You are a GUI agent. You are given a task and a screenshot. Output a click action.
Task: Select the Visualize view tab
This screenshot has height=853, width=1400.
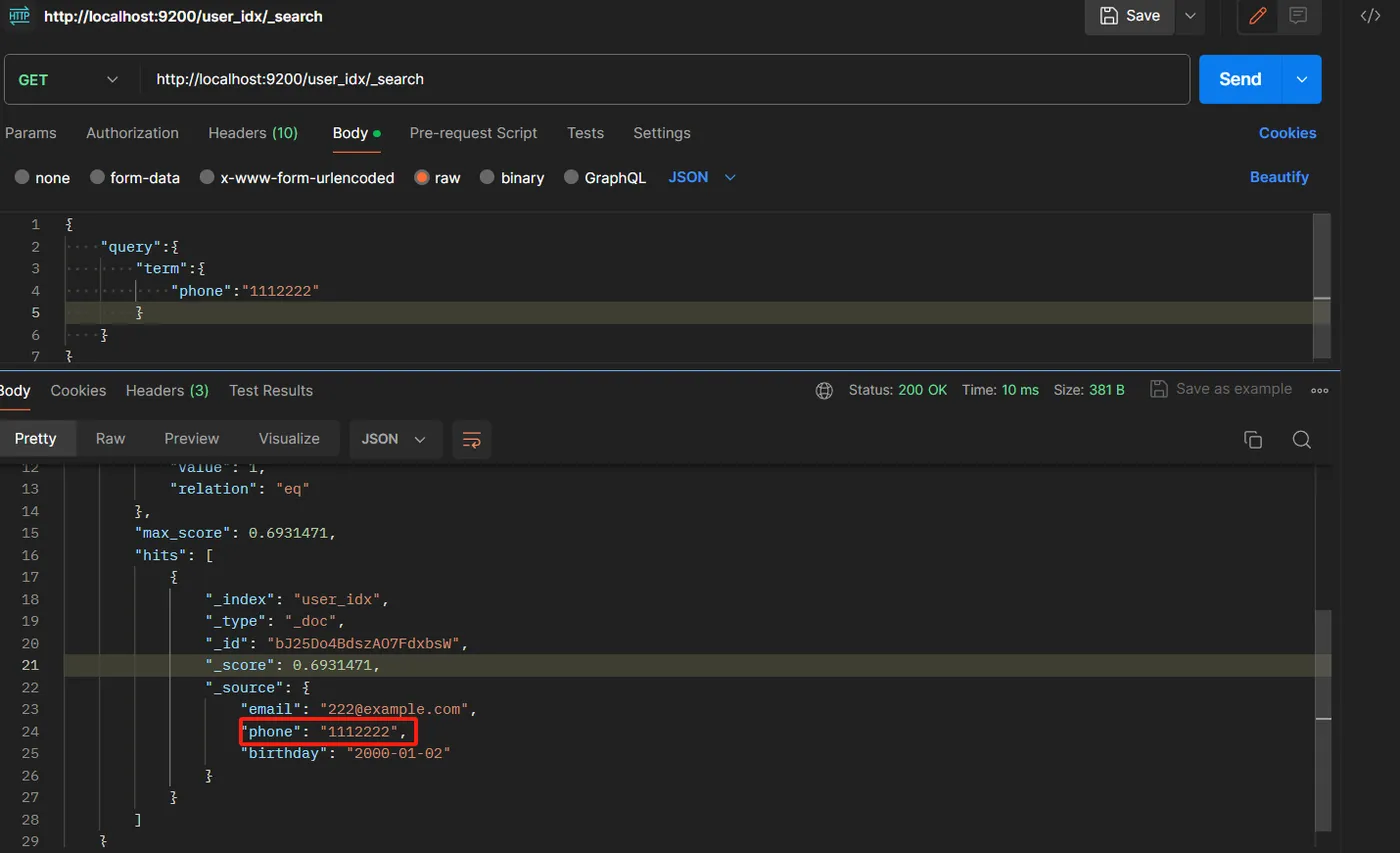pyautogui.click(x=289, y=439)
